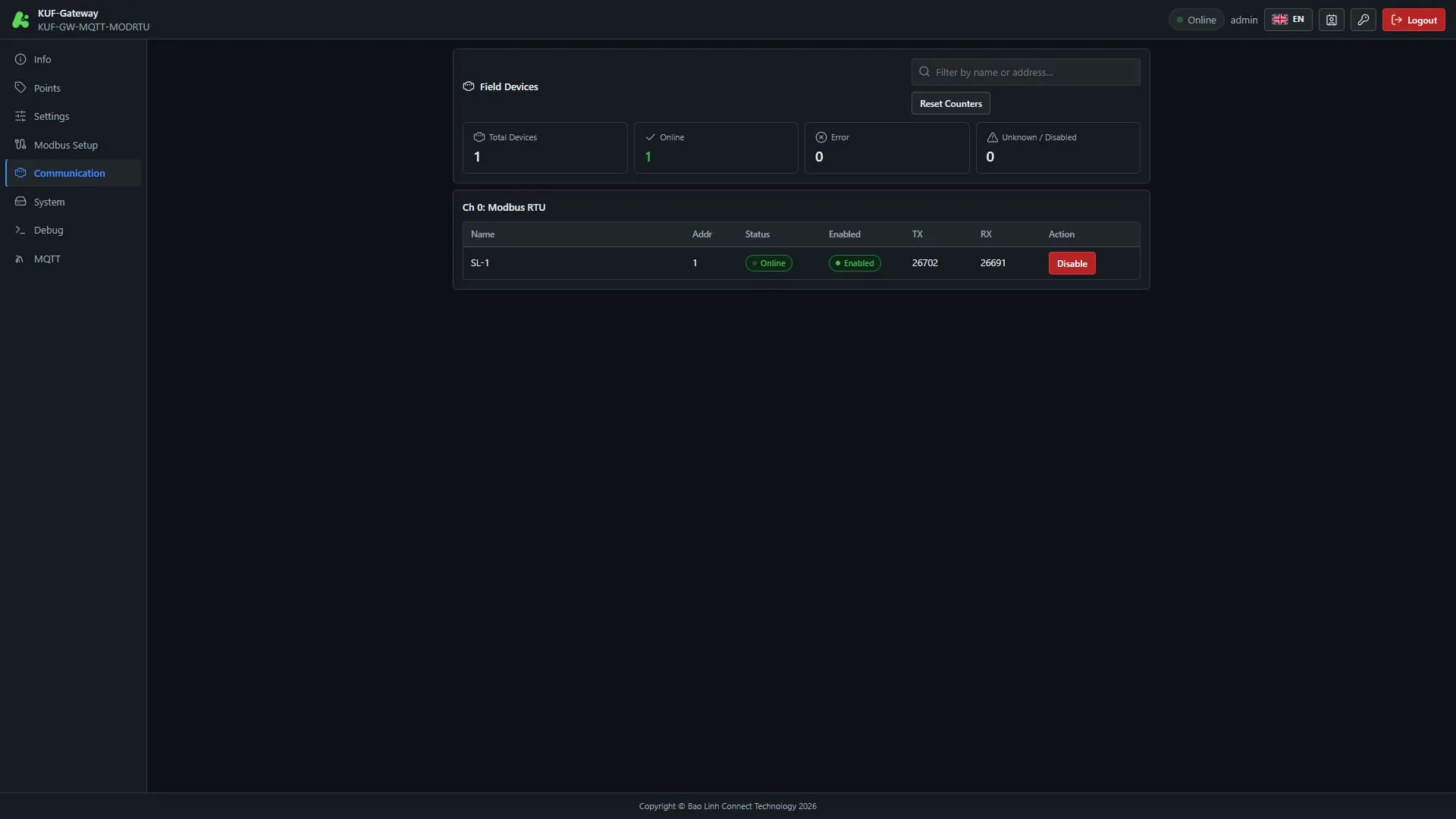The width and height of the screenshot is (1456, 819).
Task: Click the Error card cross-circle icon
Action: 821,137
